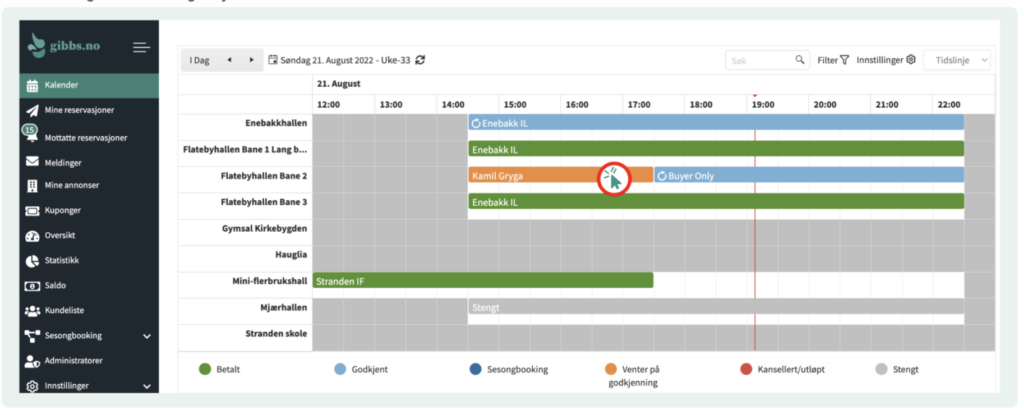Click the magnifier search icon
The image size is (1024, 415).
click(x=800, y=60)
